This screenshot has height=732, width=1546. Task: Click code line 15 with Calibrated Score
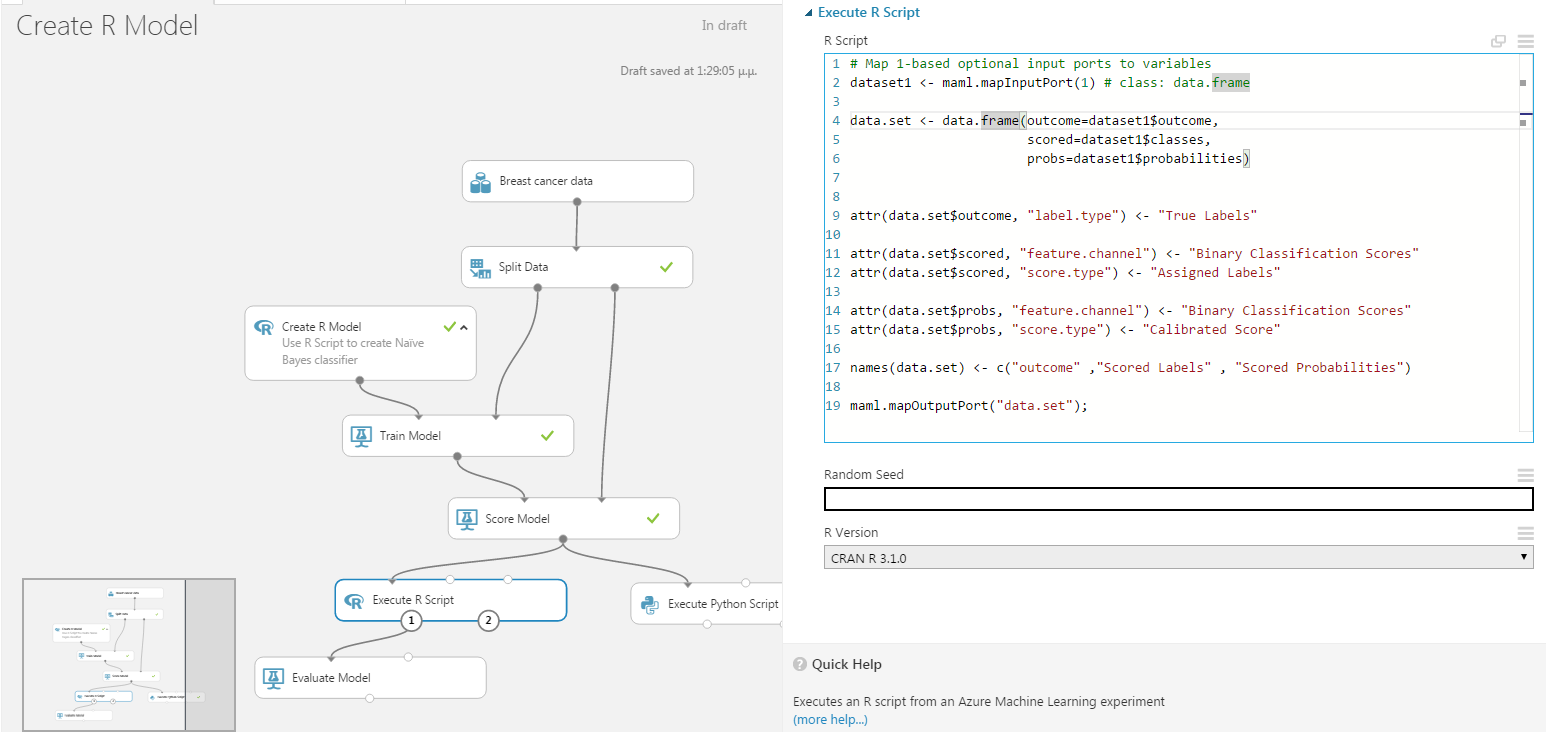1064,329
